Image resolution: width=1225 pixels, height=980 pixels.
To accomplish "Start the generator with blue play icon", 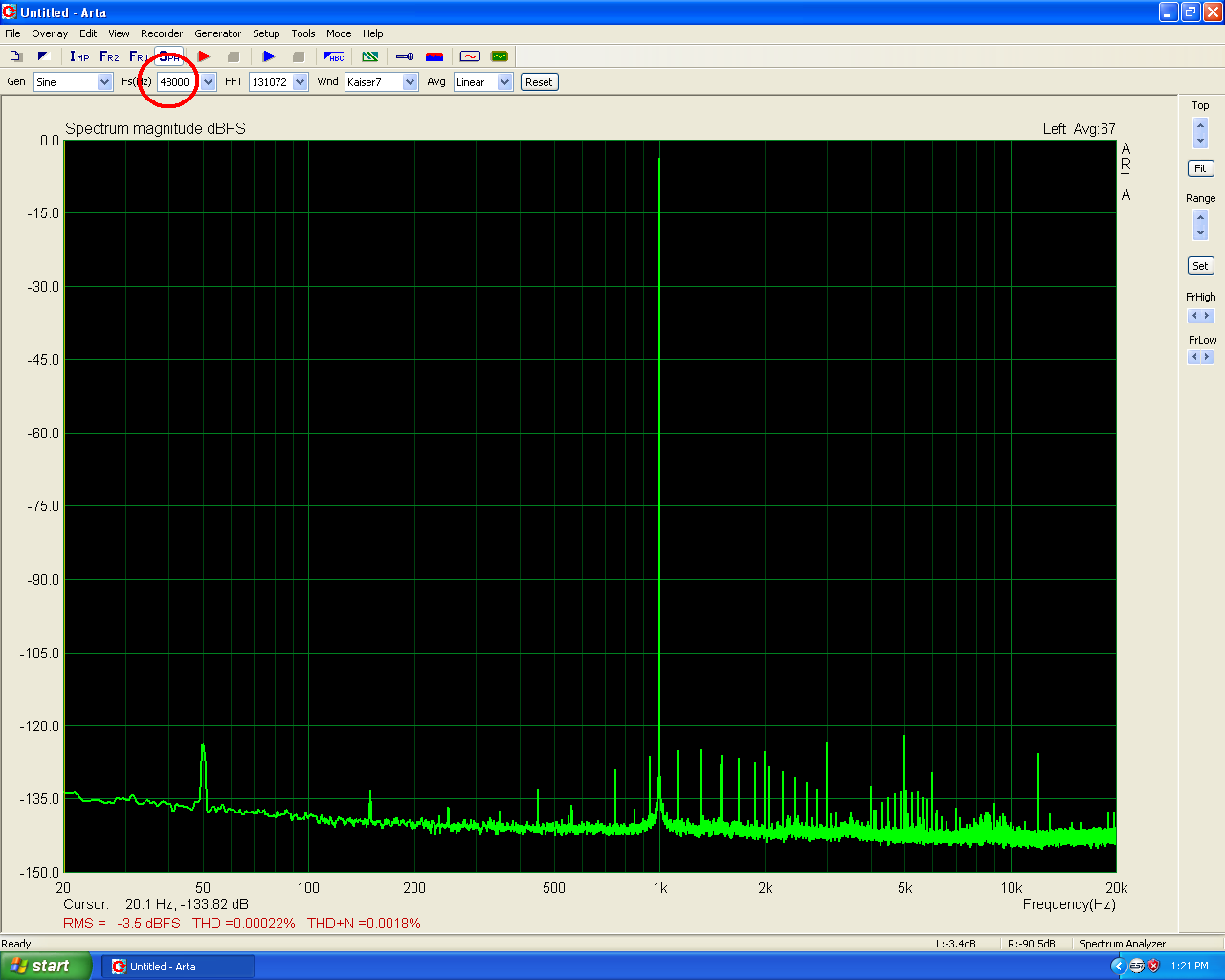I will click(x=269, y=56).
